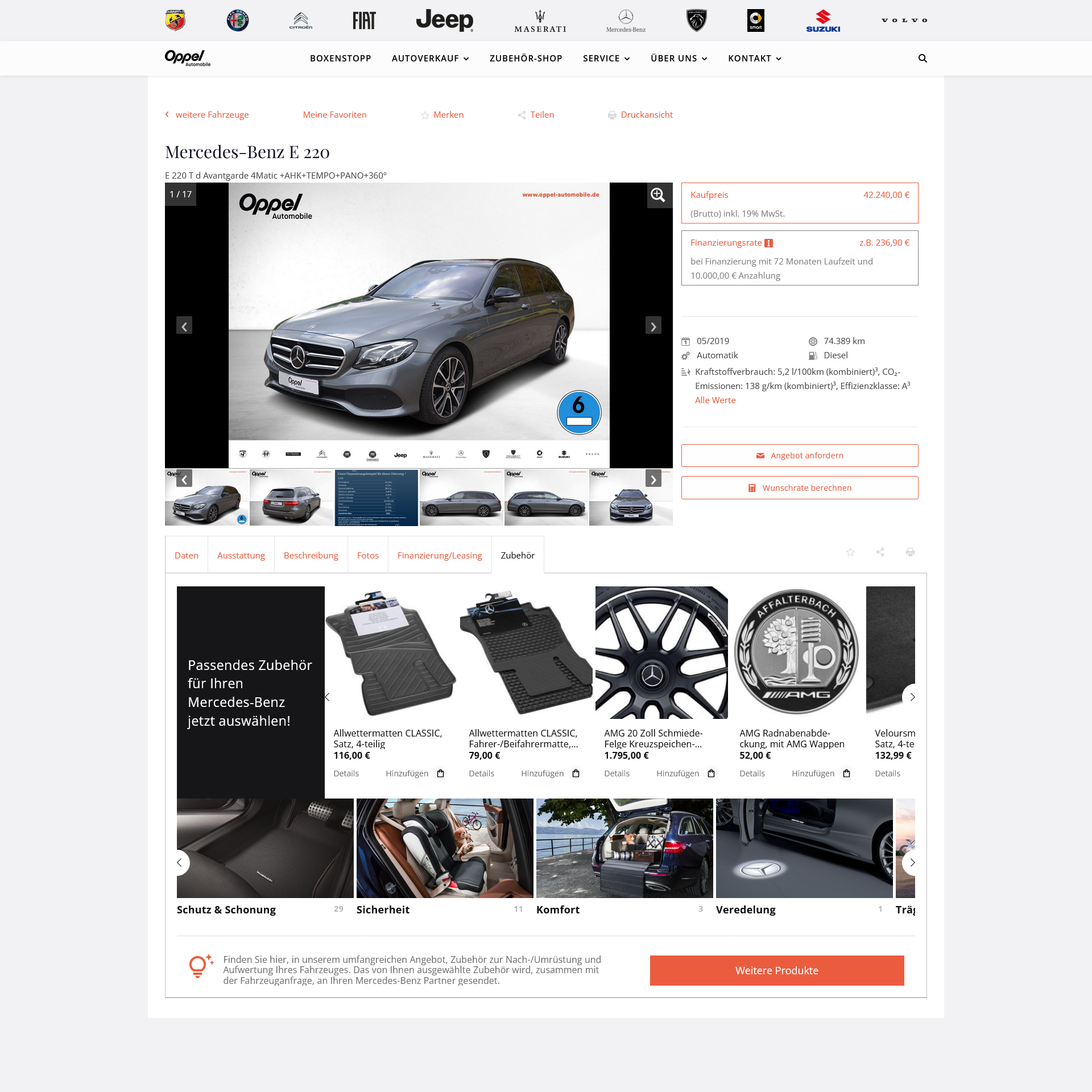Click the star favorite icon beside tabs
Viewport: 1092px width, 1092px height.
pos(850,552)
